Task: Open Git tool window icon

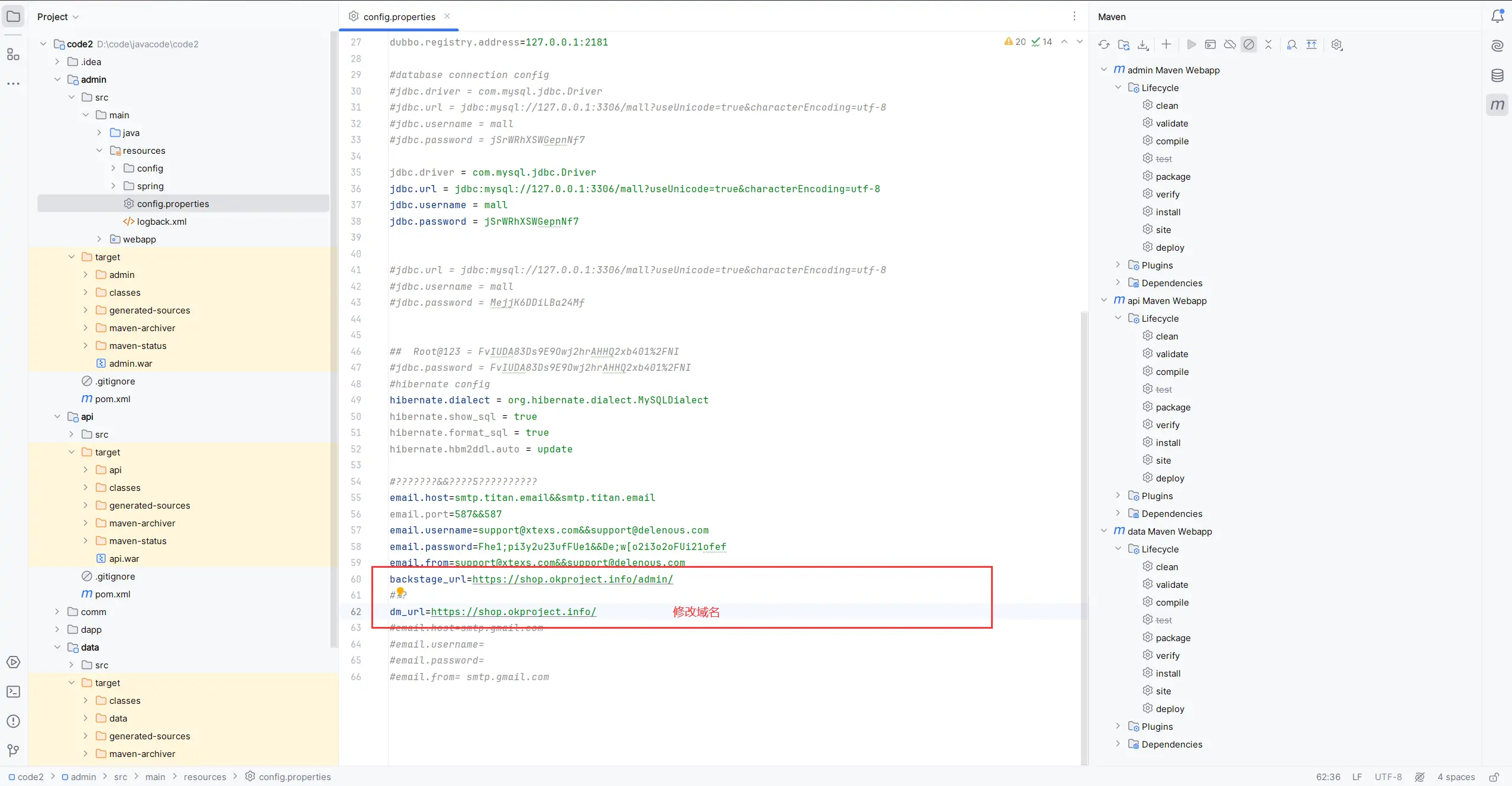Action: (13, 751)
